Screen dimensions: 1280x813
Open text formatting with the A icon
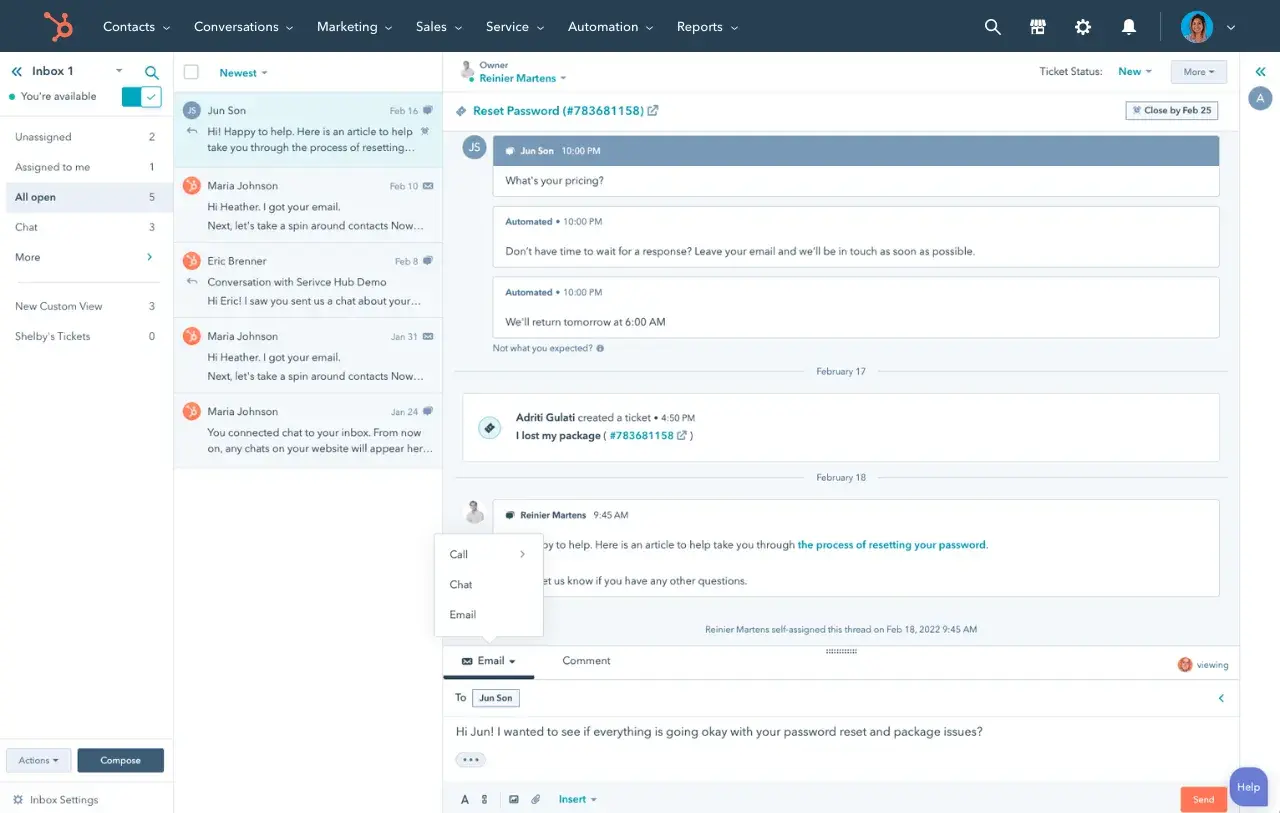click(x=466, y=798)
